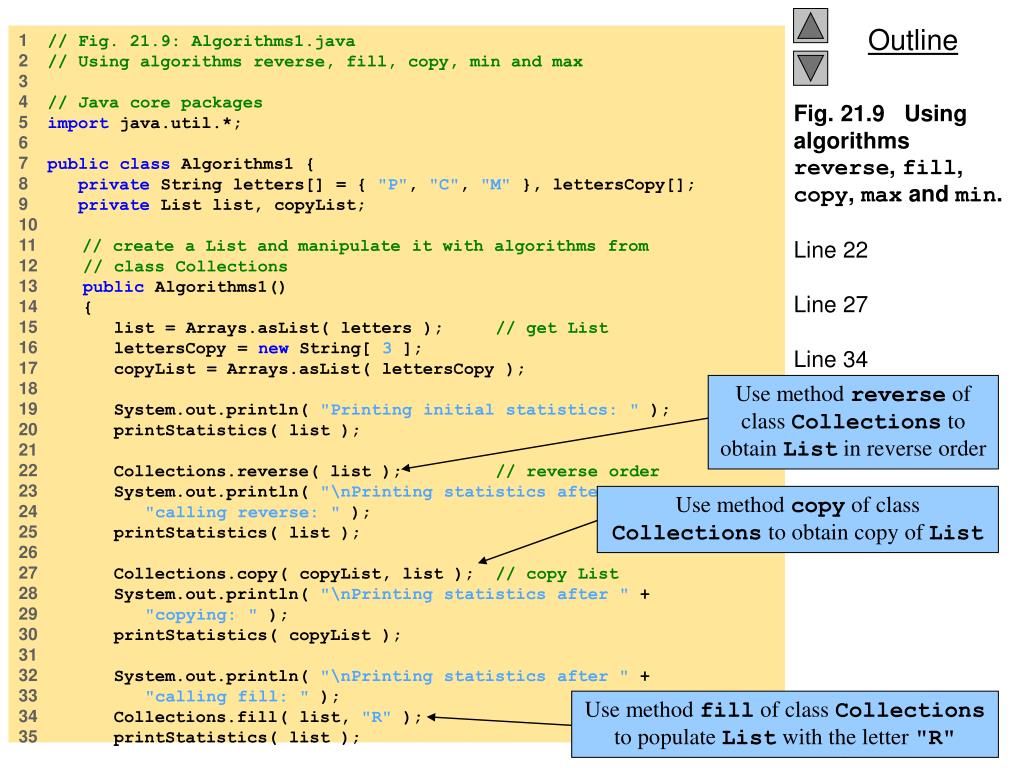Click the 'list = Arrays.asList( letters );' line
The height and width of the screenshot is (768, 1024).
[278, 328]
